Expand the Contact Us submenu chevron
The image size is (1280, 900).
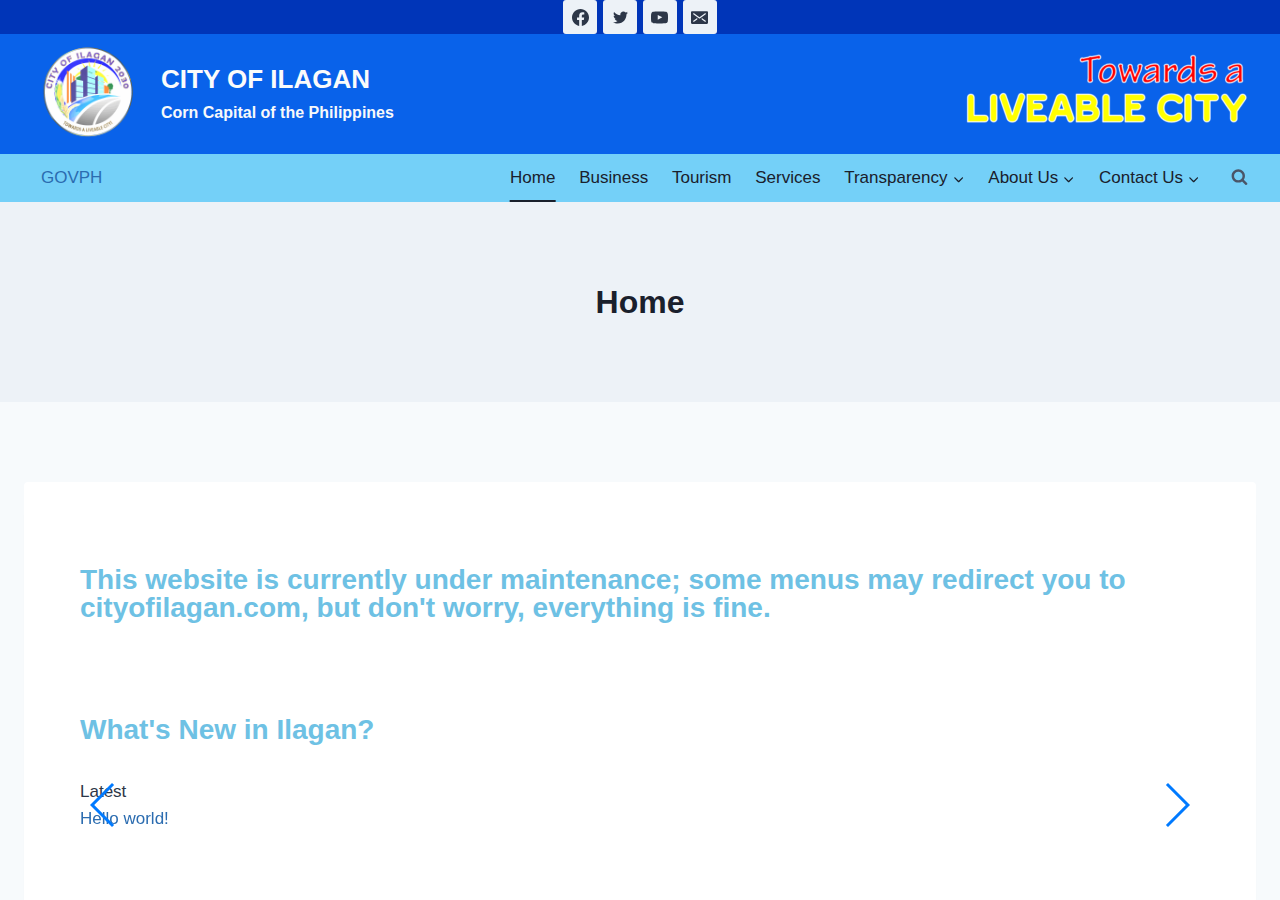1194,179
